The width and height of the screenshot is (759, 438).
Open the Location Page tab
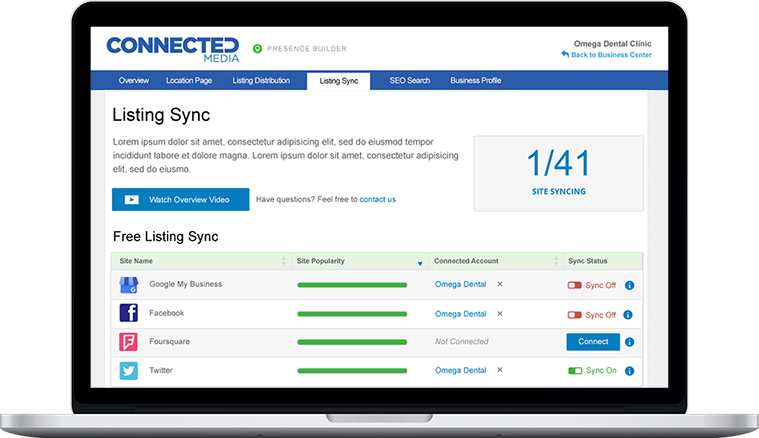click(x=189, y=80)
